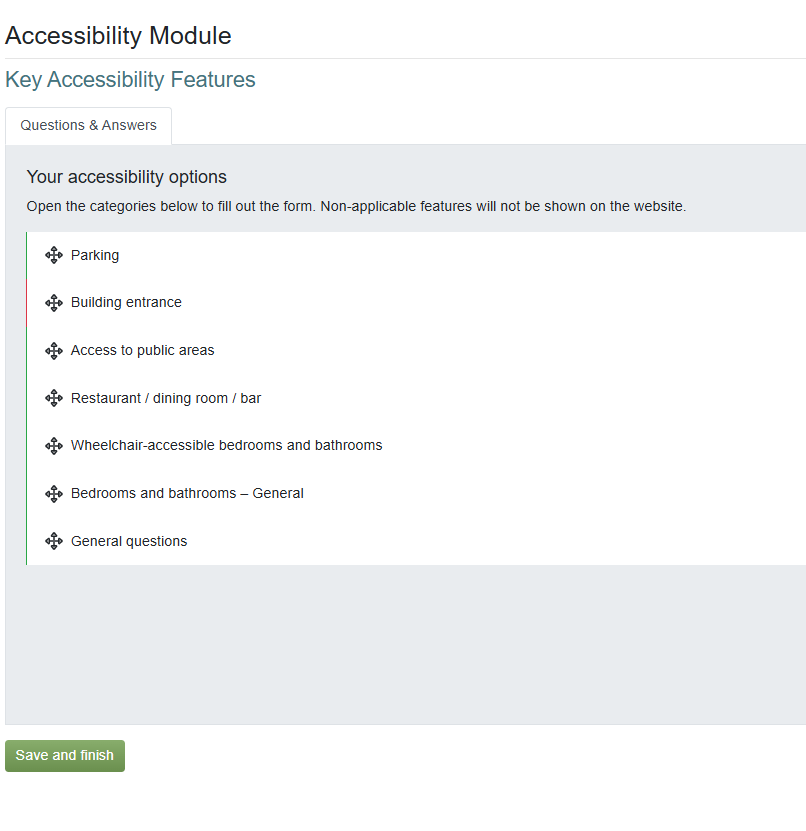Select the move icon next to Access to public areas

[54, 351]
